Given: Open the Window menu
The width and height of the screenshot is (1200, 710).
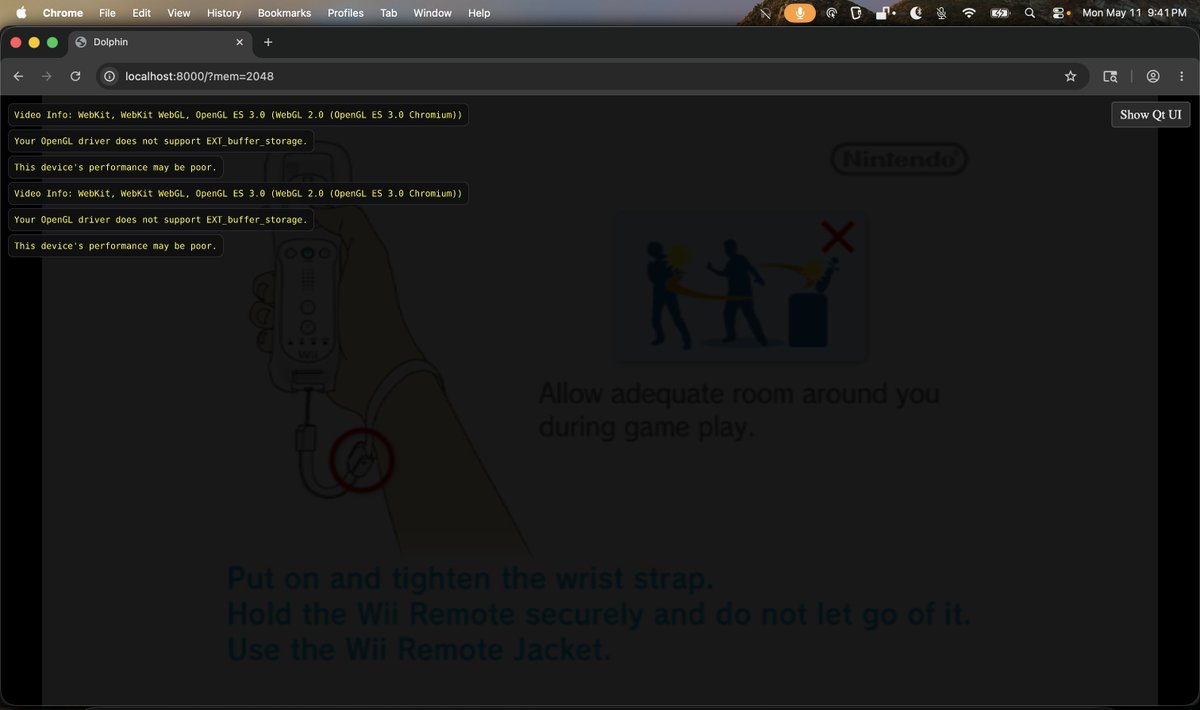Looking at the screenshot, I should (432, 13).
